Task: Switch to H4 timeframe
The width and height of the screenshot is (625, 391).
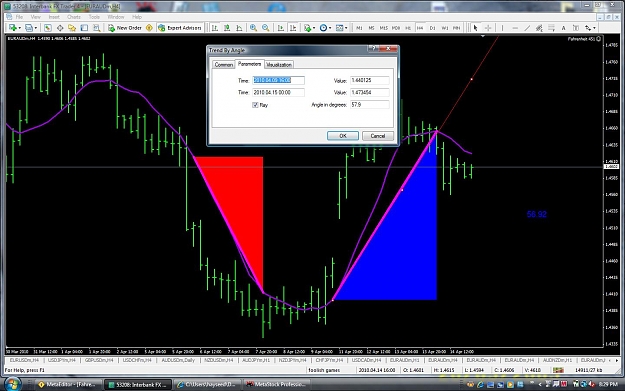Action: [420, 28]
